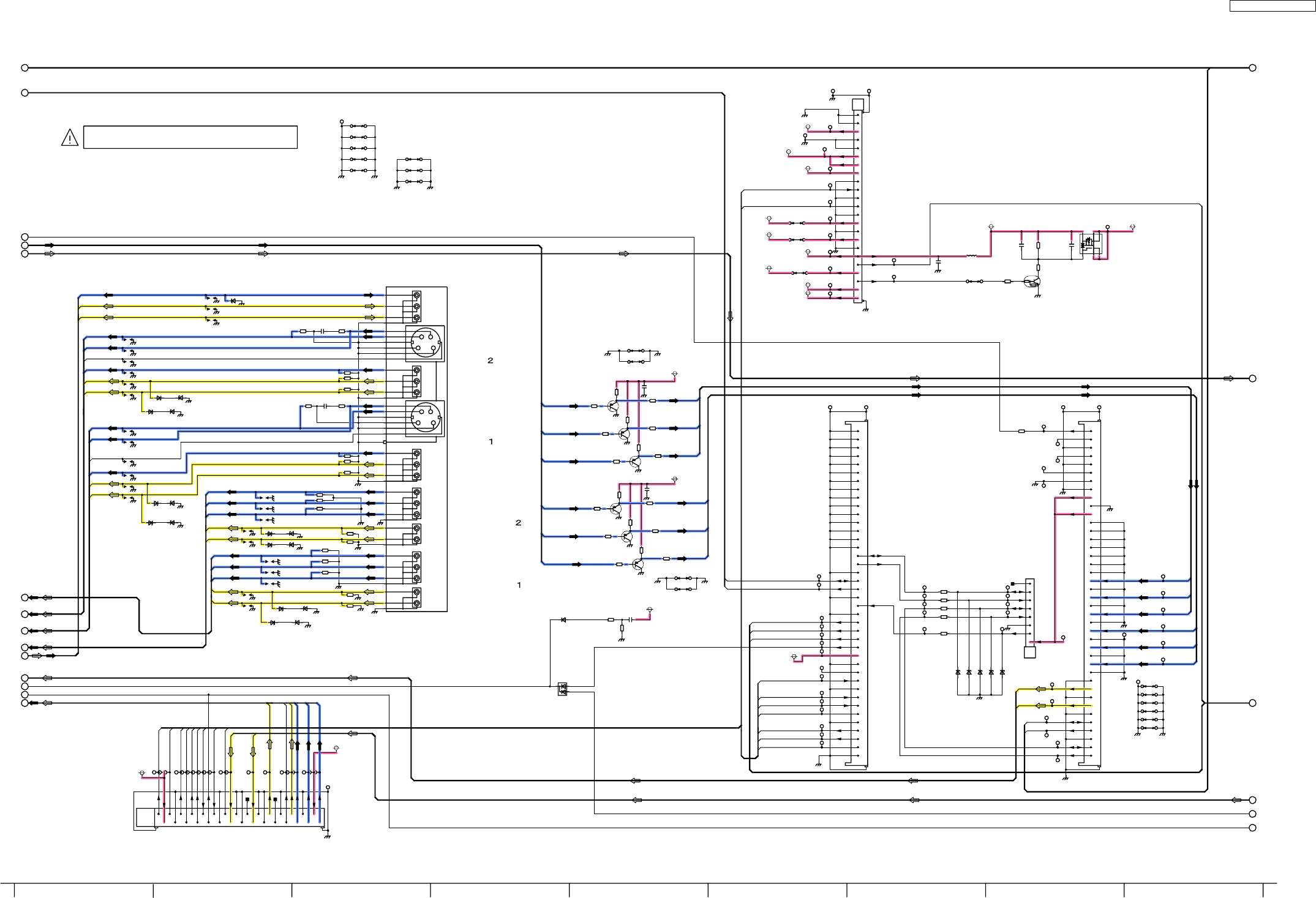Click the empty title box in the page corner
The width and height of the screenshot is (1316, 898).
(x=1271, y=6)
